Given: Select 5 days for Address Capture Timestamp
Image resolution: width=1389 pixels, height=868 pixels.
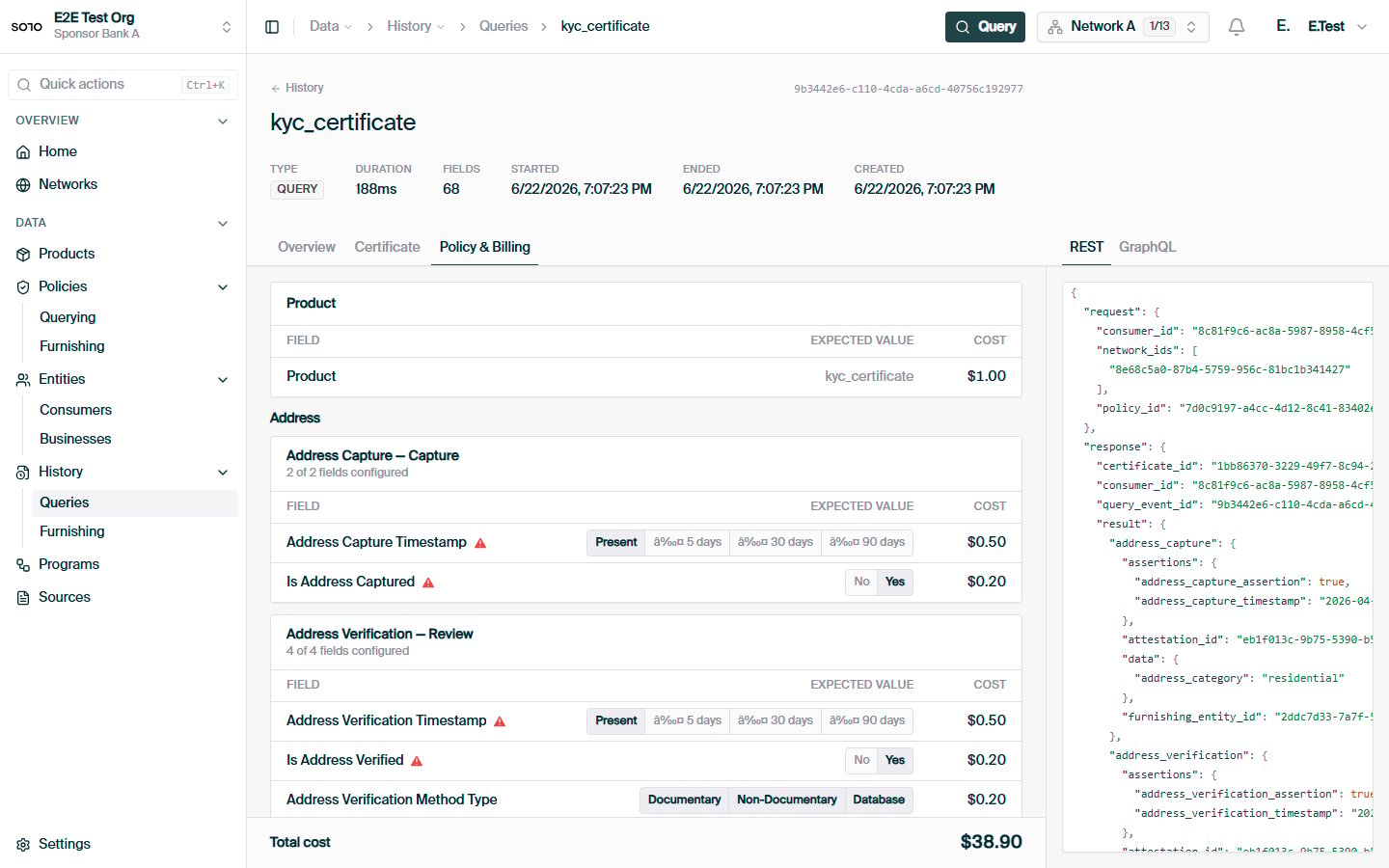Looking at the screenshot, I should (688, 542).
